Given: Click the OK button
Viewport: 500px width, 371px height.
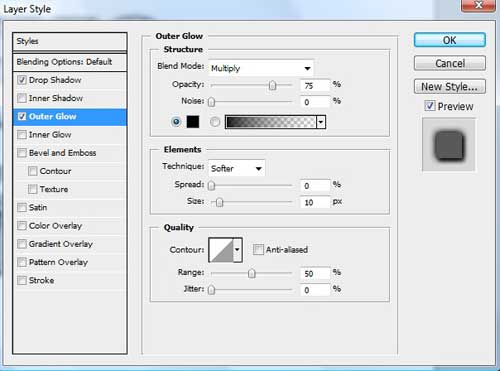Looking at the screenshot, I should click(x=450, y=40).
